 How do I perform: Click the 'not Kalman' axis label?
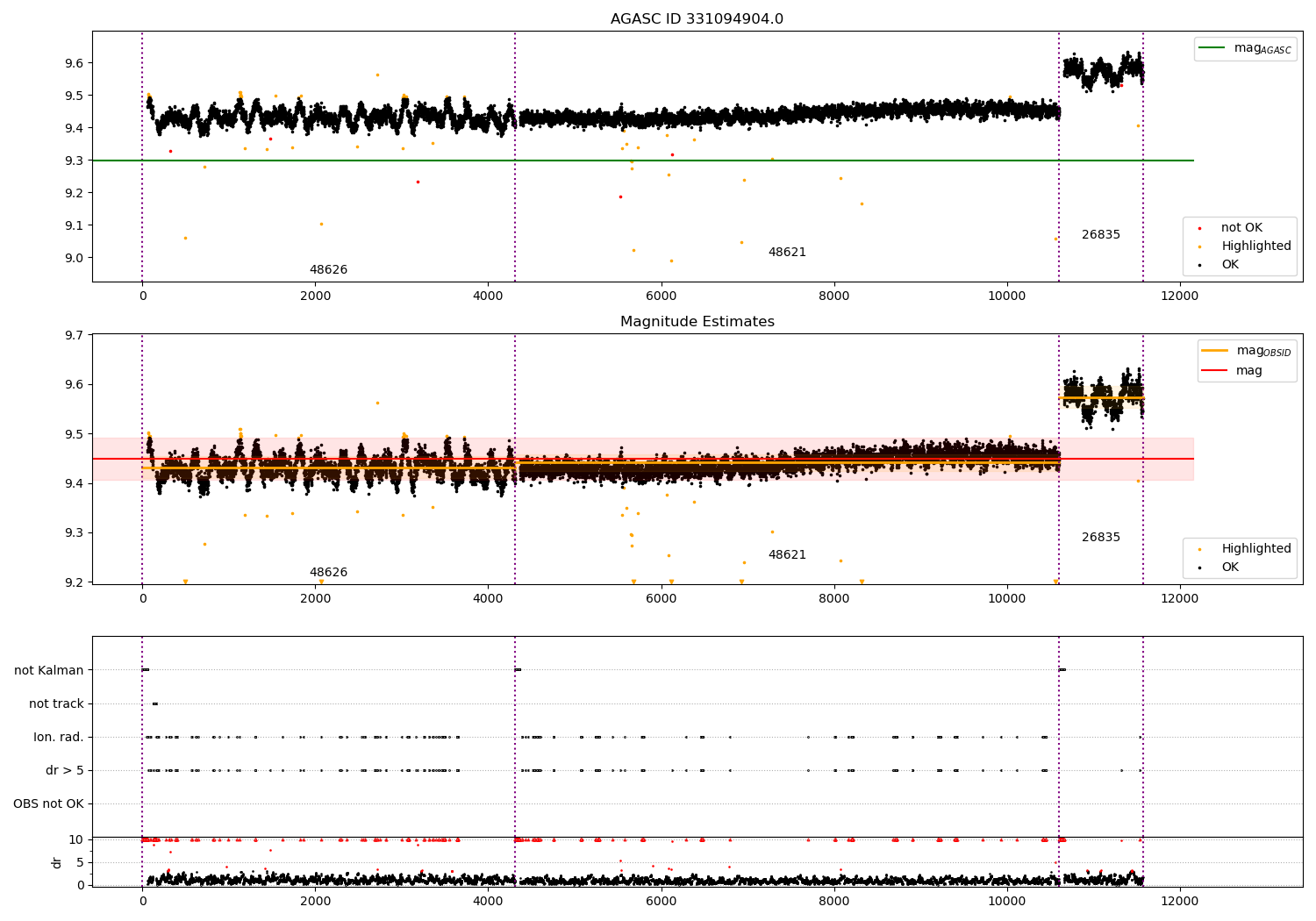pos(49,671)
